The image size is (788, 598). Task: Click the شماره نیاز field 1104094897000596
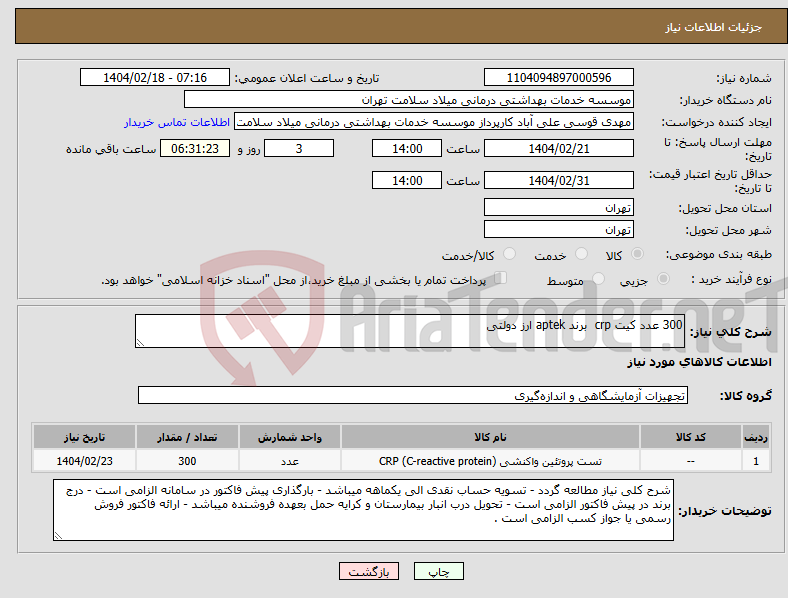558,78
